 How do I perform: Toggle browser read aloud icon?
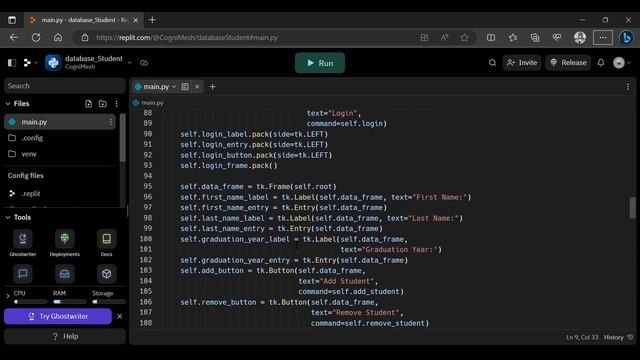[444, 38]
